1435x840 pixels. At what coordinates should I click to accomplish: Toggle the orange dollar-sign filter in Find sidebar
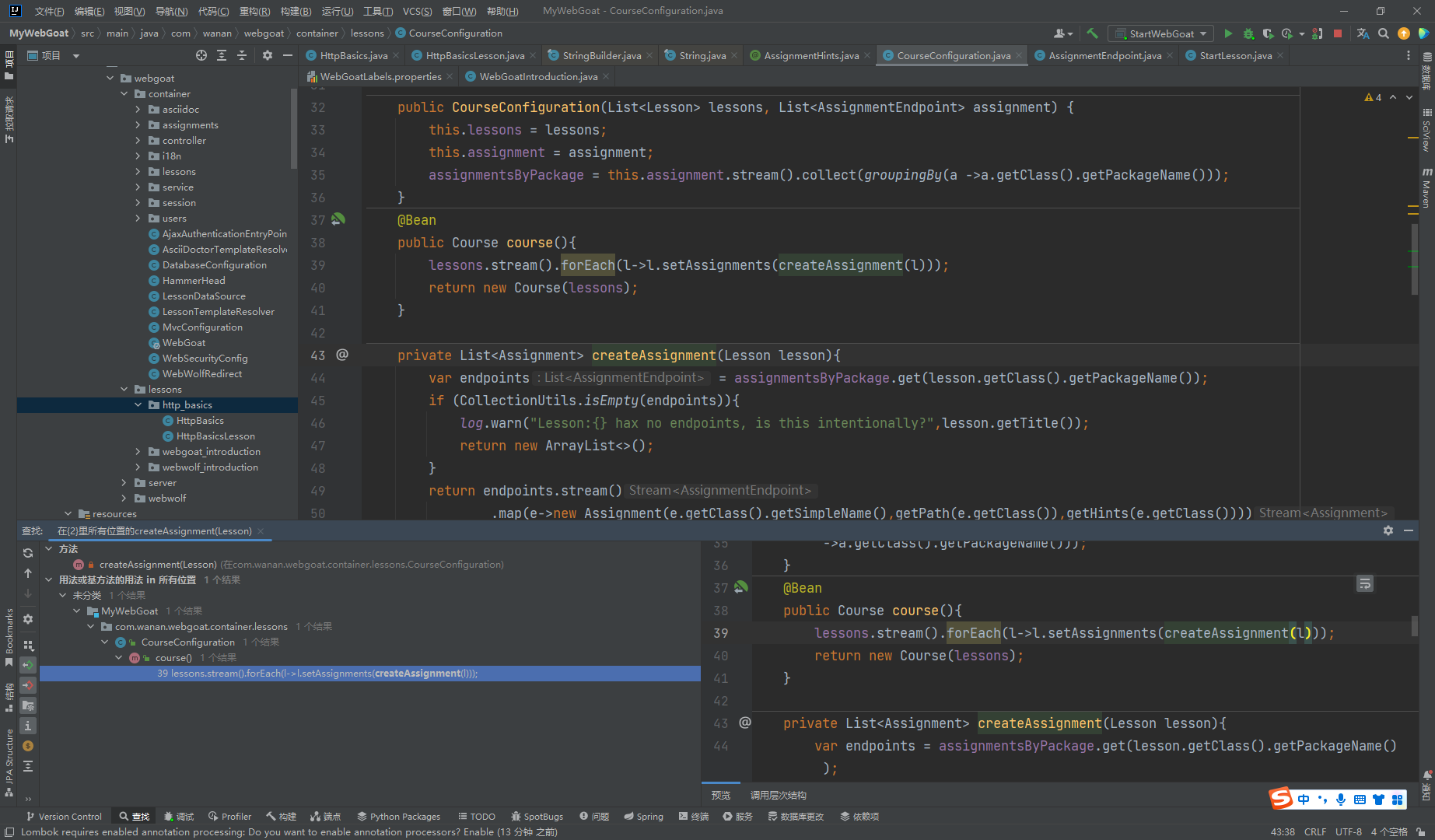pos(28,746)
